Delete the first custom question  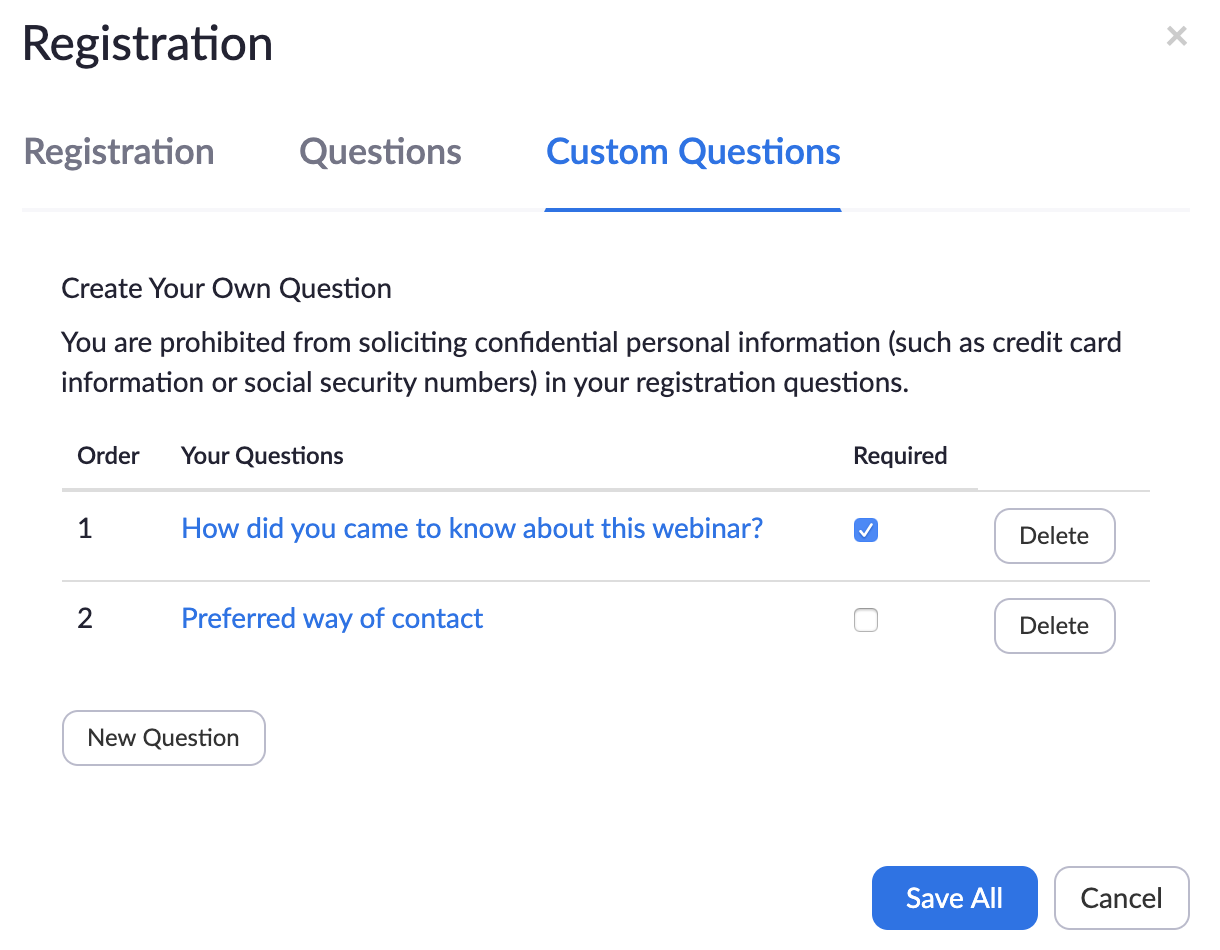(1054, 536)
